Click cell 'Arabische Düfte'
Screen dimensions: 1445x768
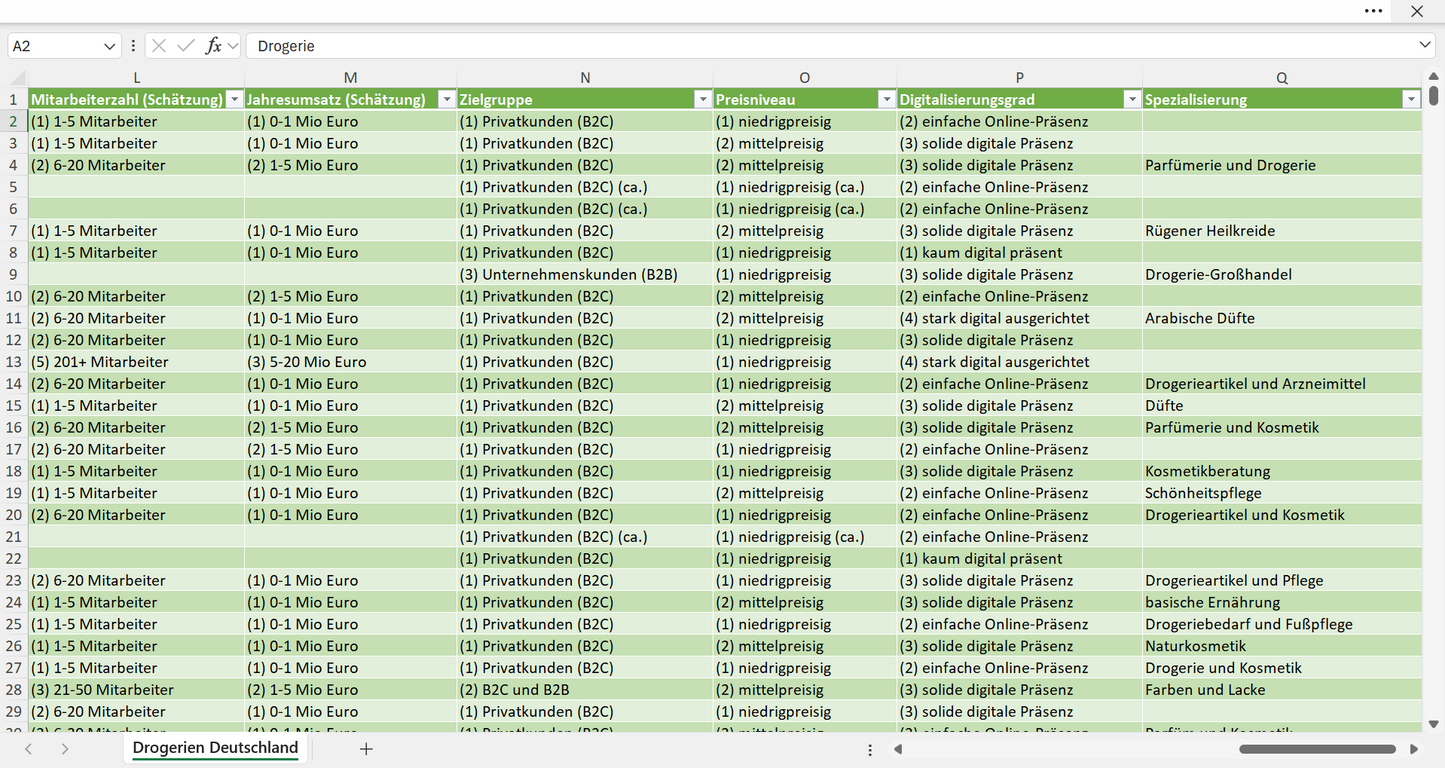1282,318
